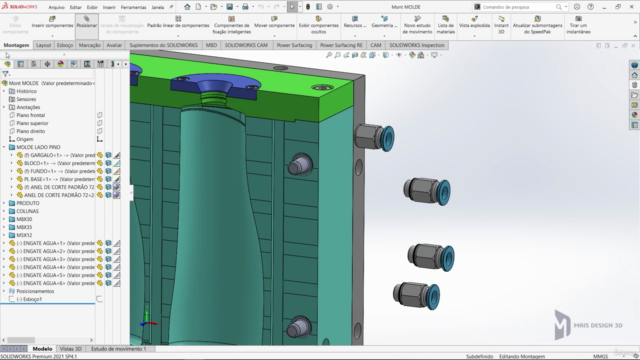Click Atualizar submontagens do SpeedPak
The width and height of the screenshot is (640, 360).
coord(538,25)
